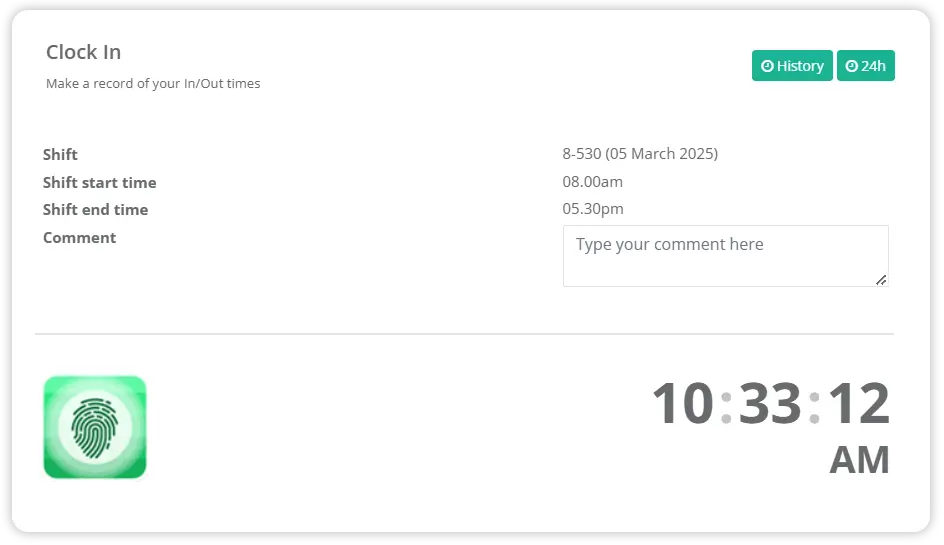Click the 'AM' indicator under the clock
Screen dimensions: 944x545
pyautogui.click(x=859, y=460)
